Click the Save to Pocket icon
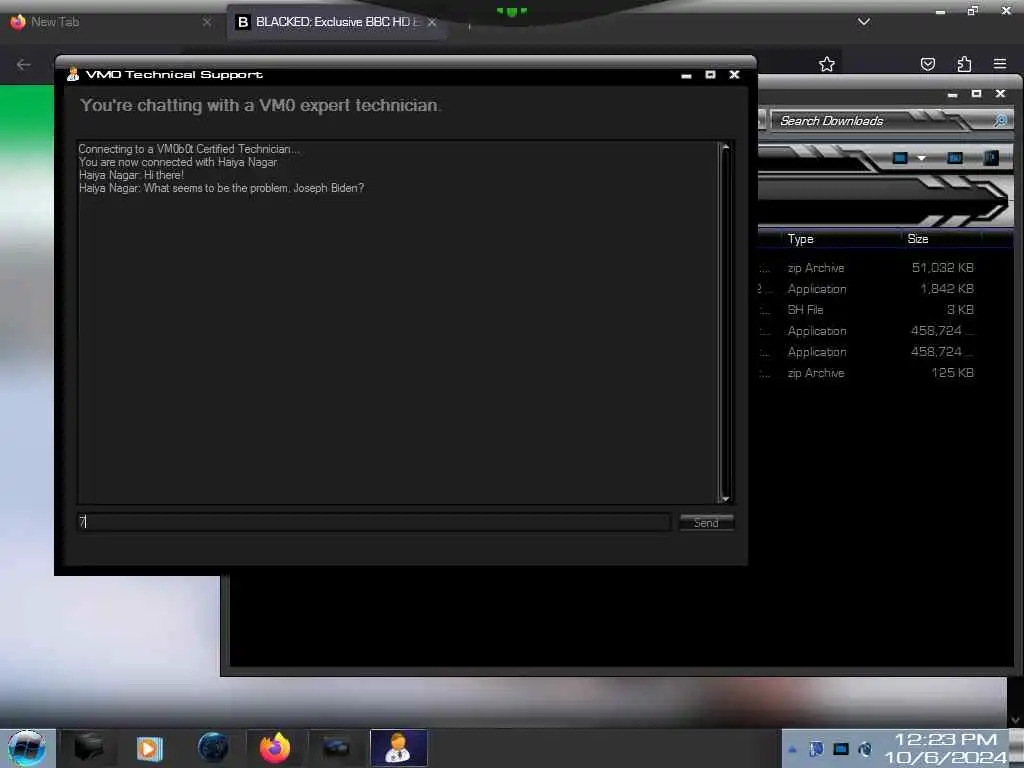The height and width of the screenshot is (768, 1024). point(927,64)
